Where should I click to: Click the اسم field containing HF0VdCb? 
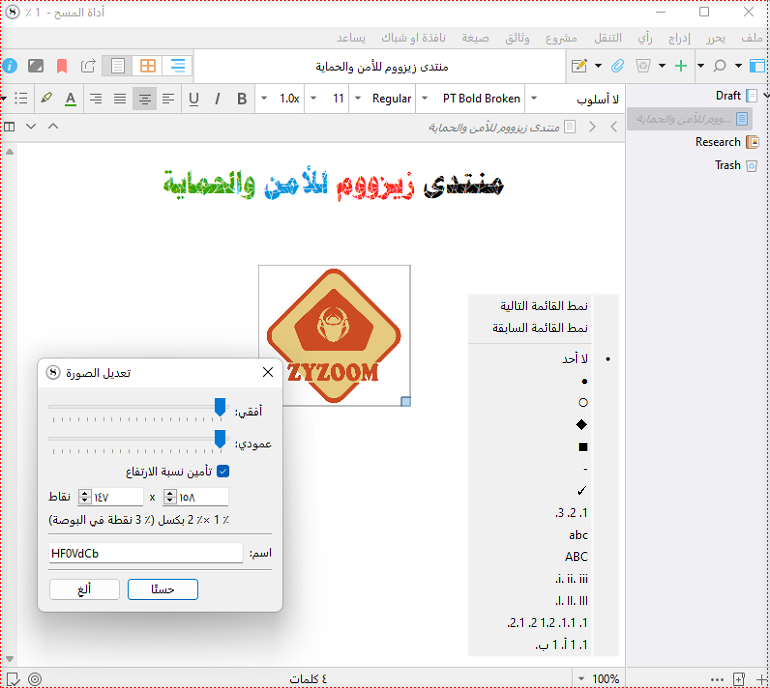[146, 553]
